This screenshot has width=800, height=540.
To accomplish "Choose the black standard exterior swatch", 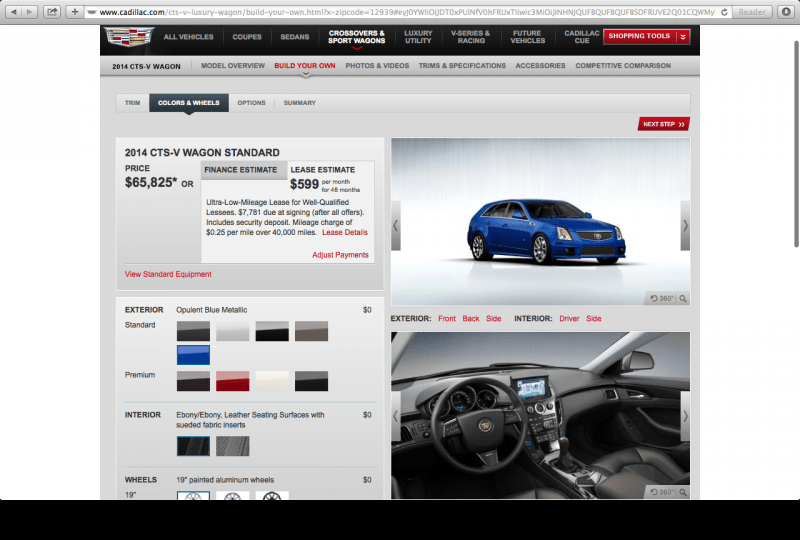I will click(272, 331).
